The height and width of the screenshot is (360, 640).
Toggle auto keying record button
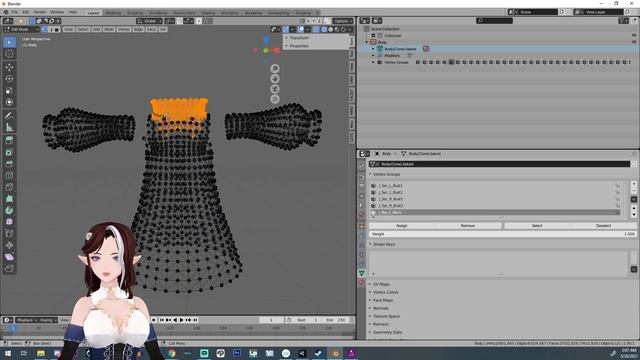tap(154, 320)
